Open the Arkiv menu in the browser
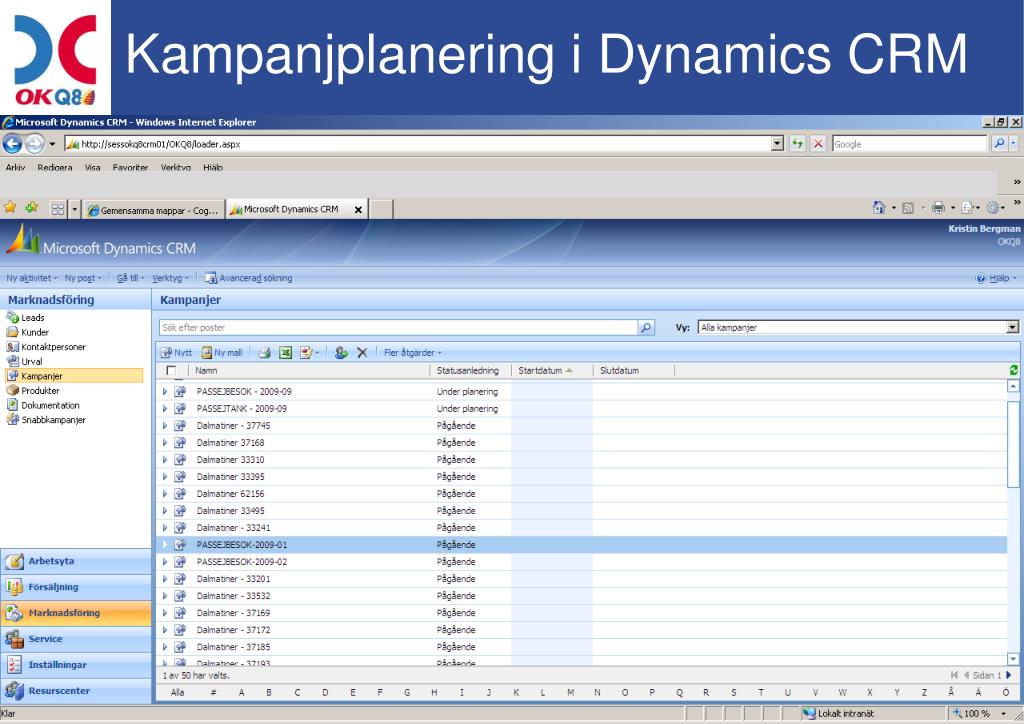 pyautogui.click(x=15, y=168)
